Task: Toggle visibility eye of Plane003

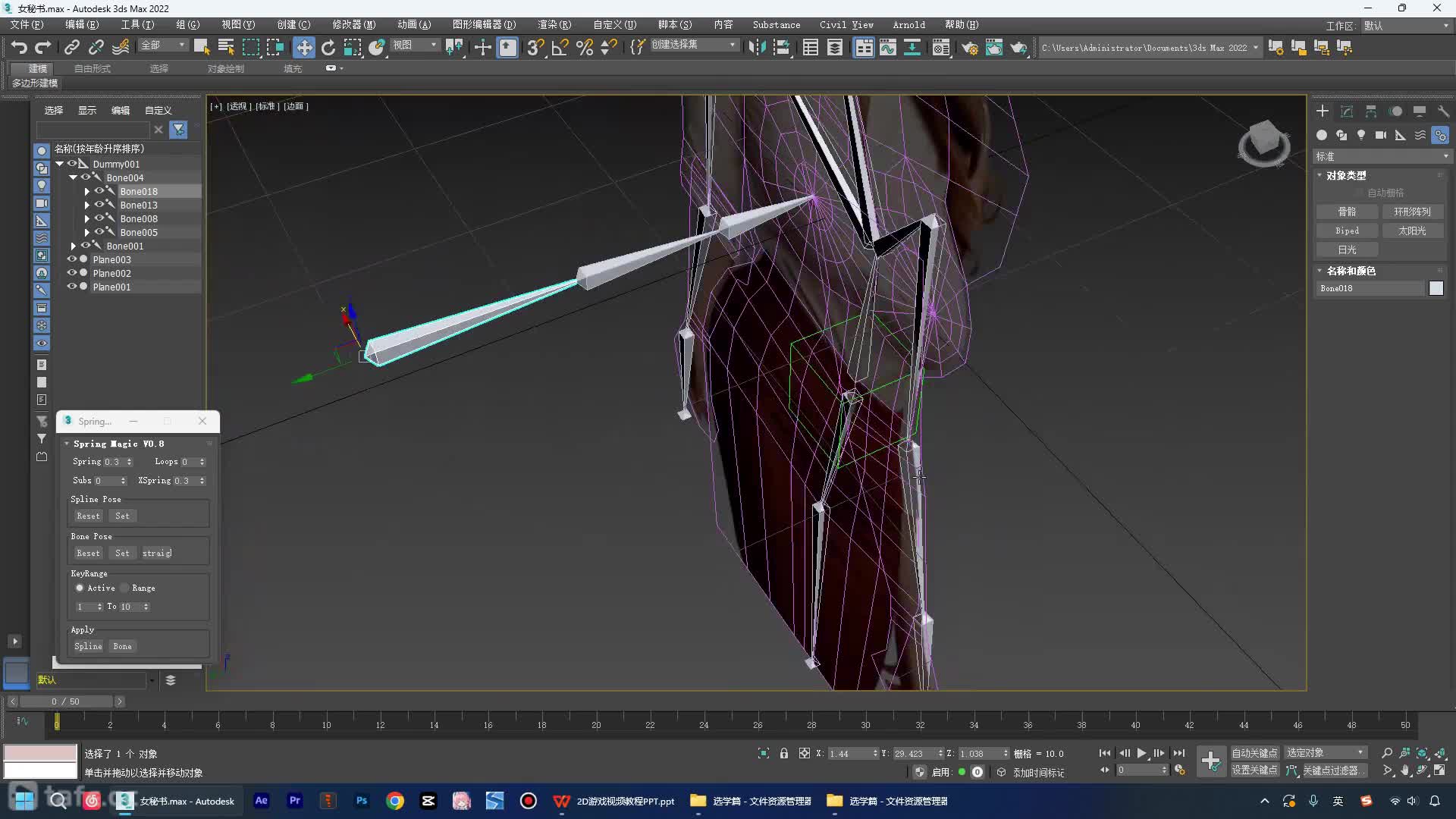Action: tap(71, 259)
